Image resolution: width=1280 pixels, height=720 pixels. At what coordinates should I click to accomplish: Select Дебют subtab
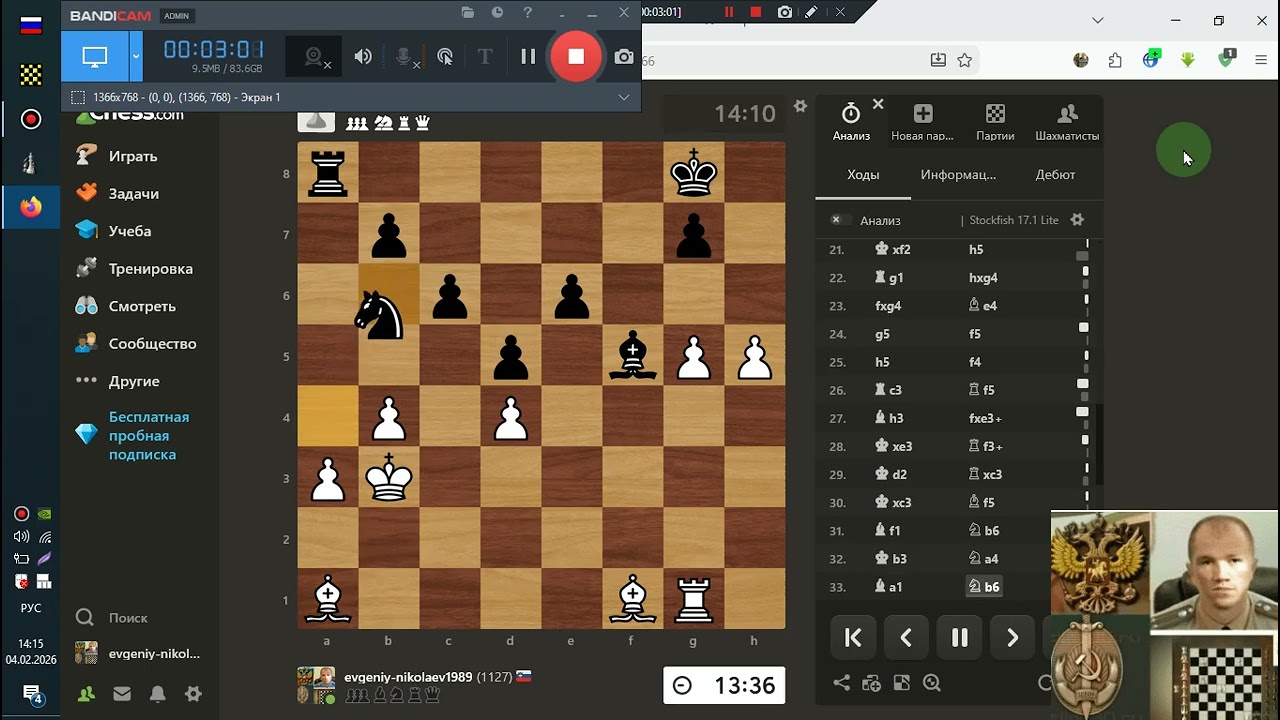[x=1055, y=174]
